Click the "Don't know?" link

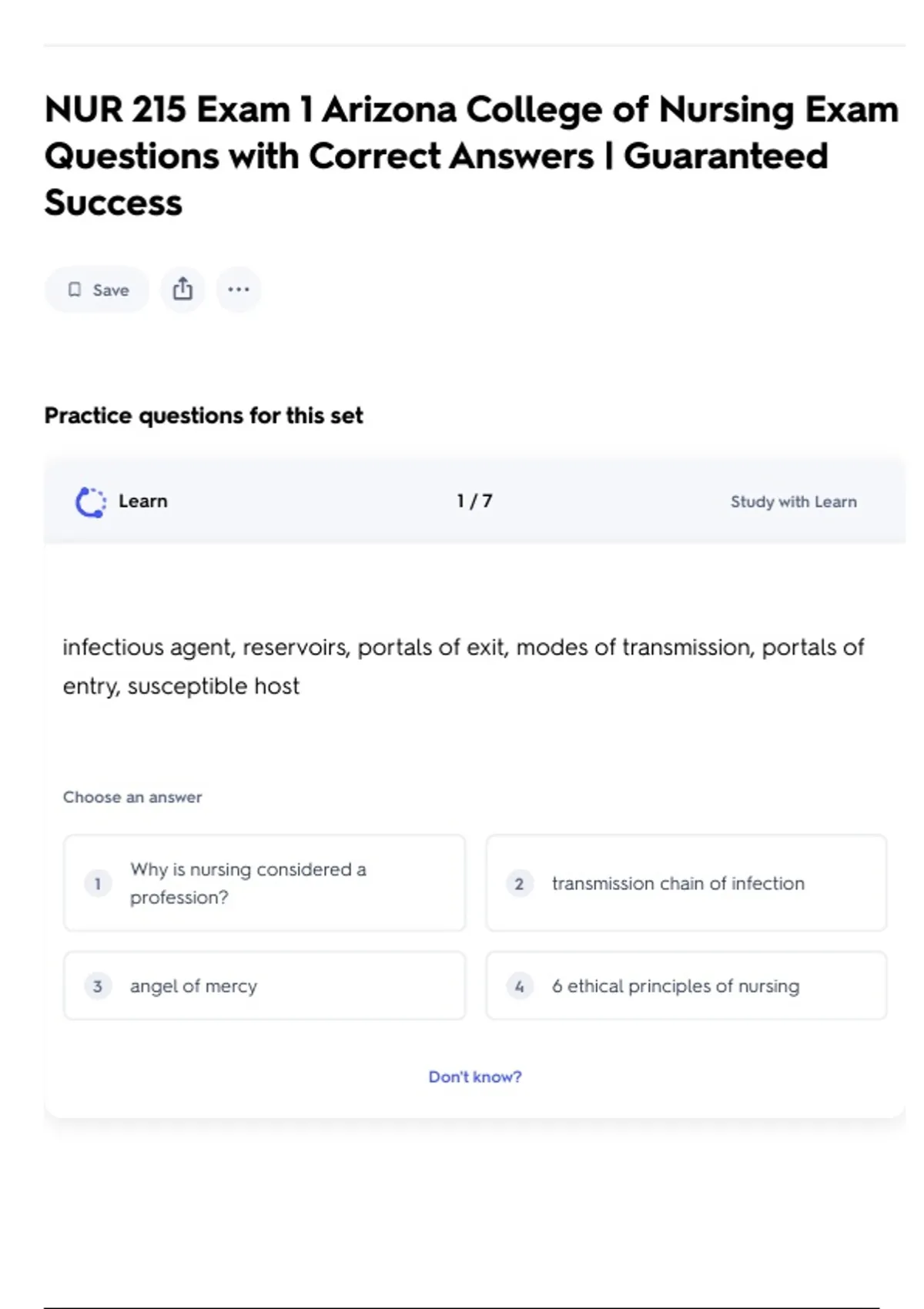click(474, 1076)
